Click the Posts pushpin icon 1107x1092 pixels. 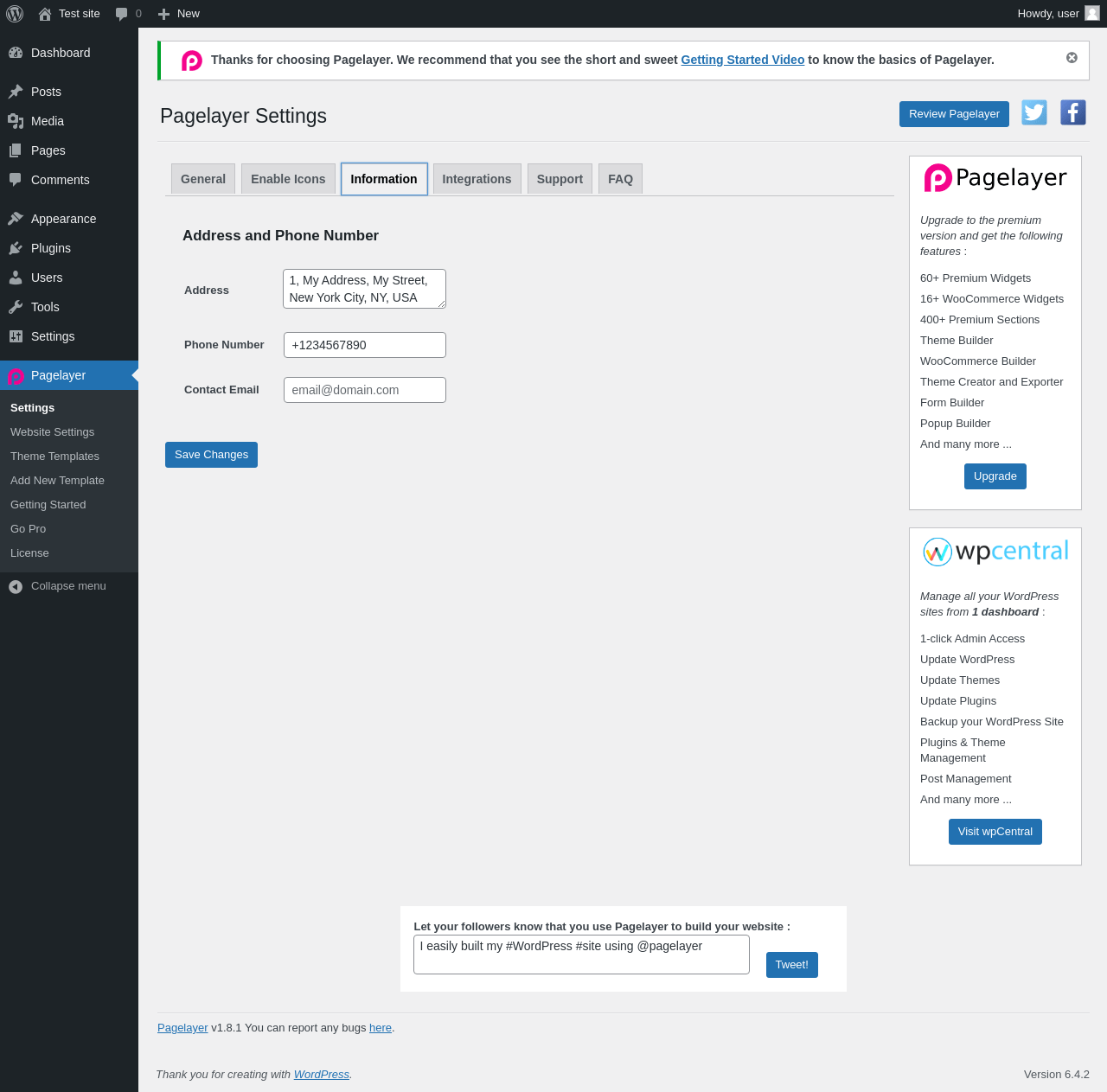coord(16,92)
